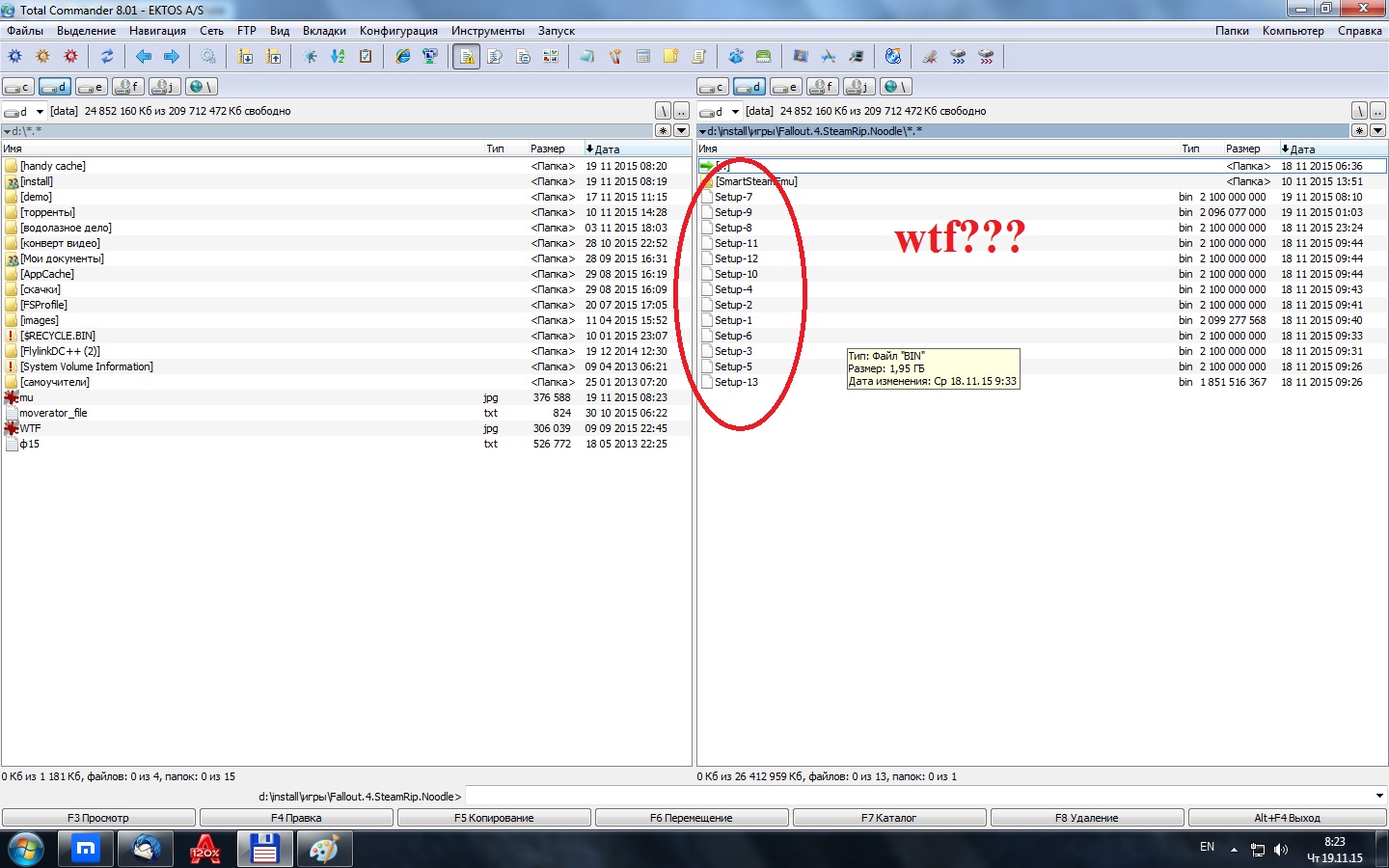Image resolution: width=1389 pixels, height=868 pixels.
Task: Open right panel favorites star button
Action: coord(1359,130)
